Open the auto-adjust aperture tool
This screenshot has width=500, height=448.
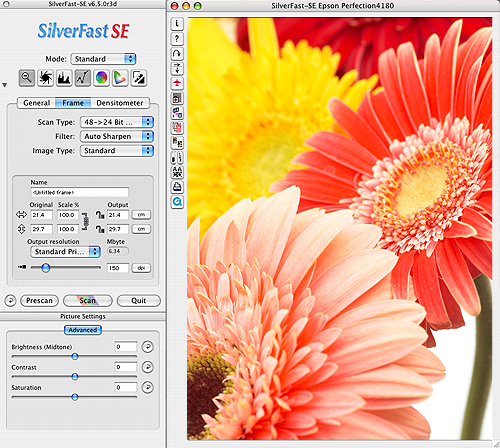(45, 78)
